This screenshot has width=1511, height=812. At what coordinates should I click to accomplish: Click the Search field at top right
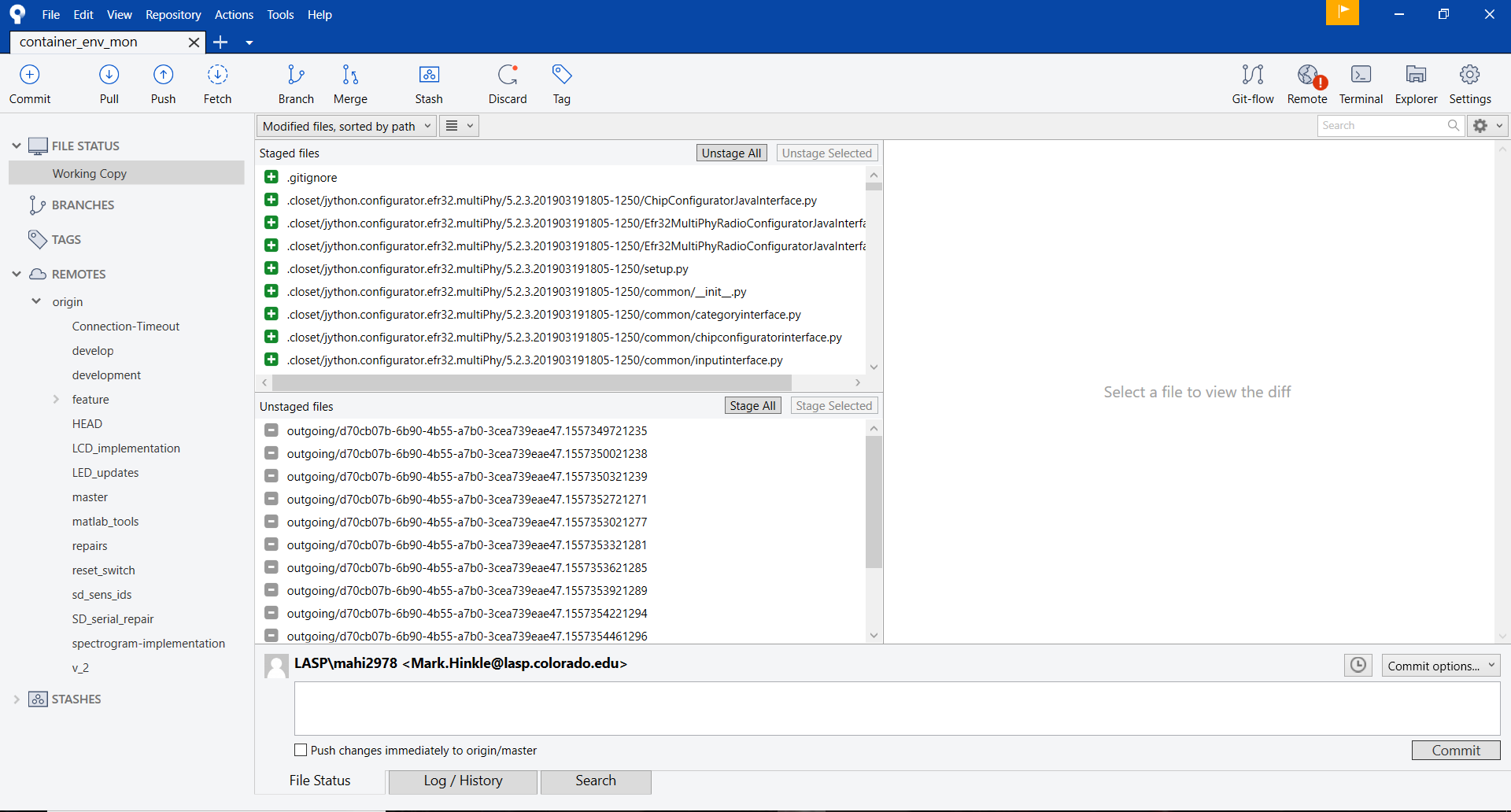click(1390, 126)
